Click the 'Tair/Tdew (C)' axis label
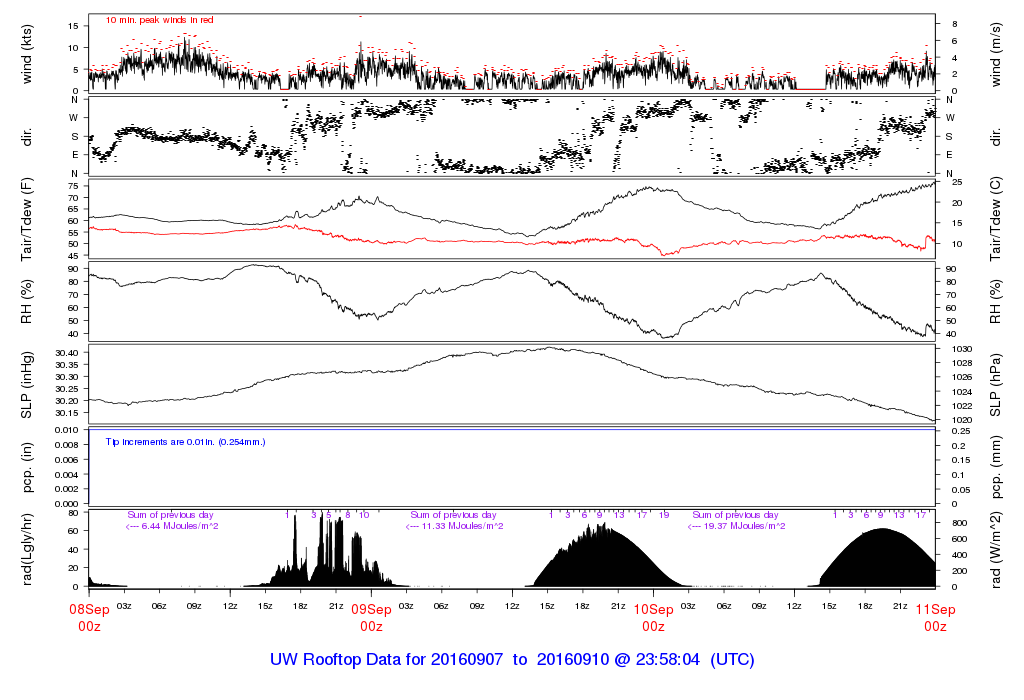 tap(995, 219)
